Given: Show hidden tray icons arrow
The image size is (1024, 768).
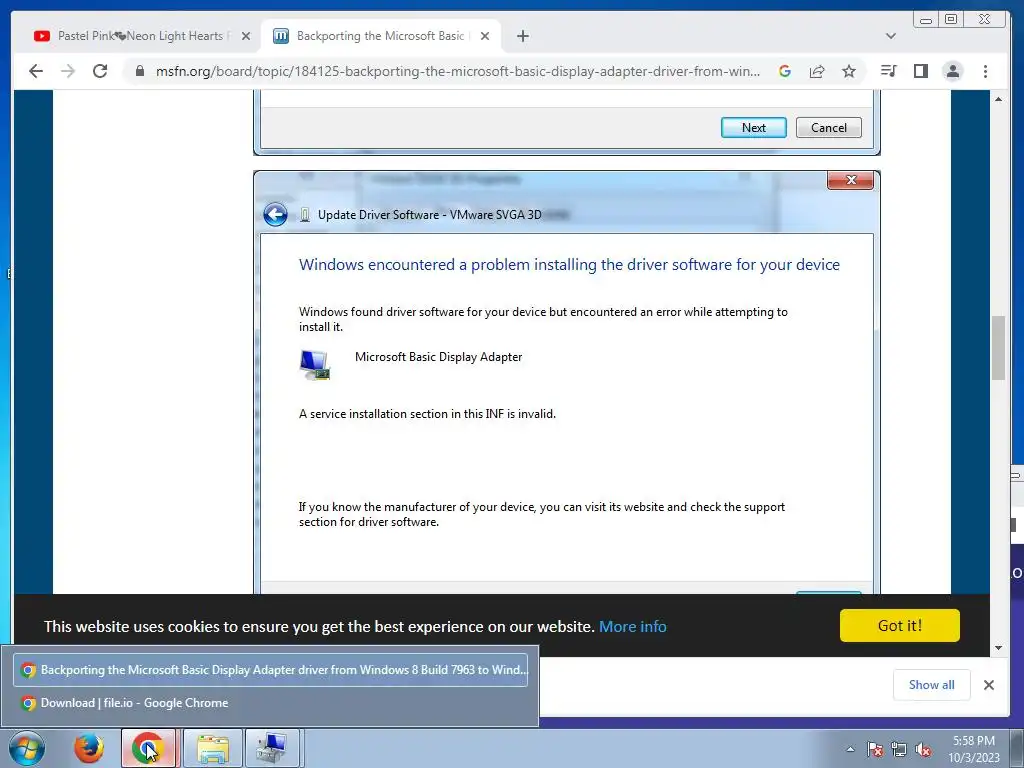Looking at the screenshot, I should (850, 749).
